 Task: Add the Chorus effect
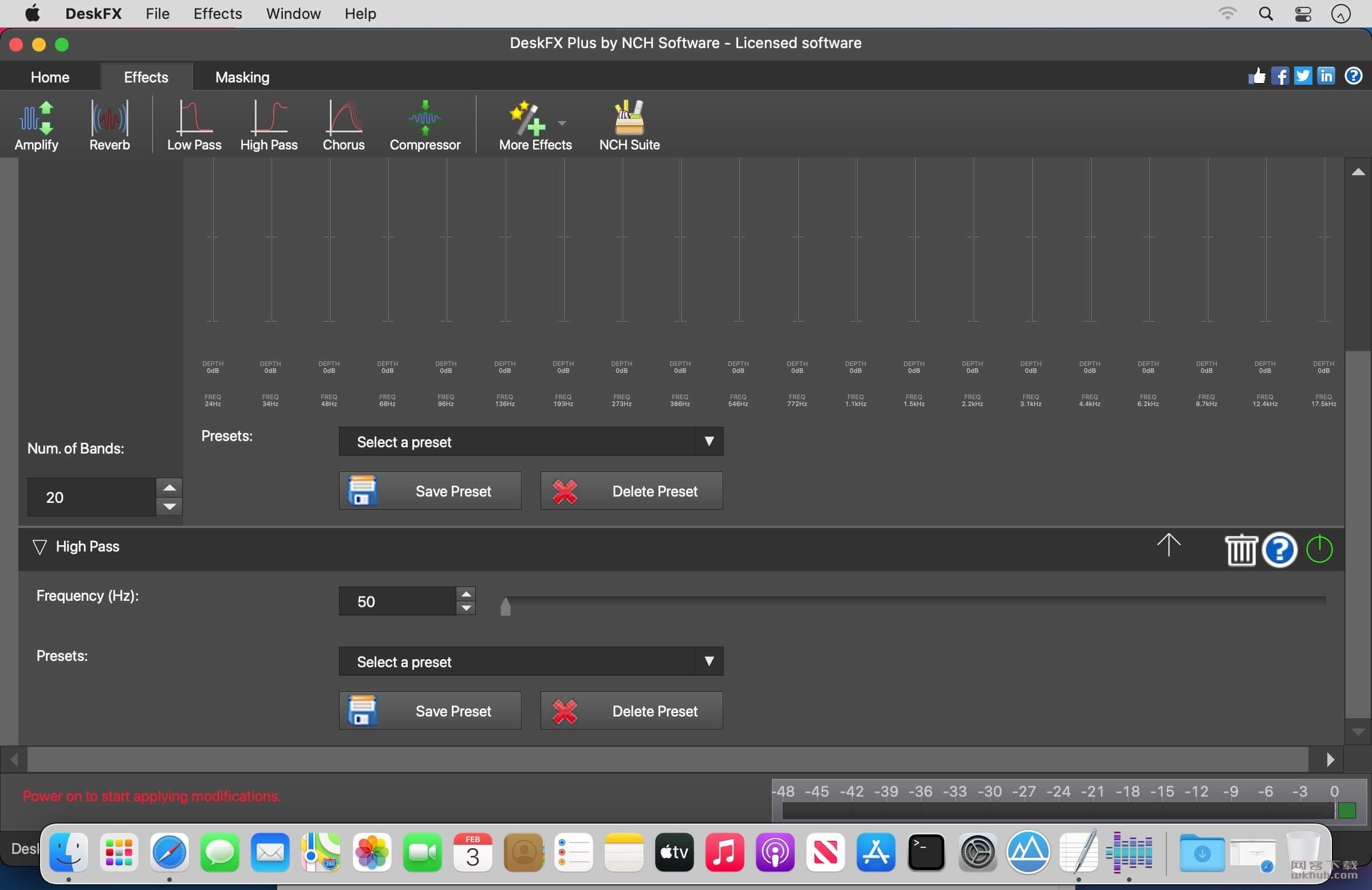[344, 124]
